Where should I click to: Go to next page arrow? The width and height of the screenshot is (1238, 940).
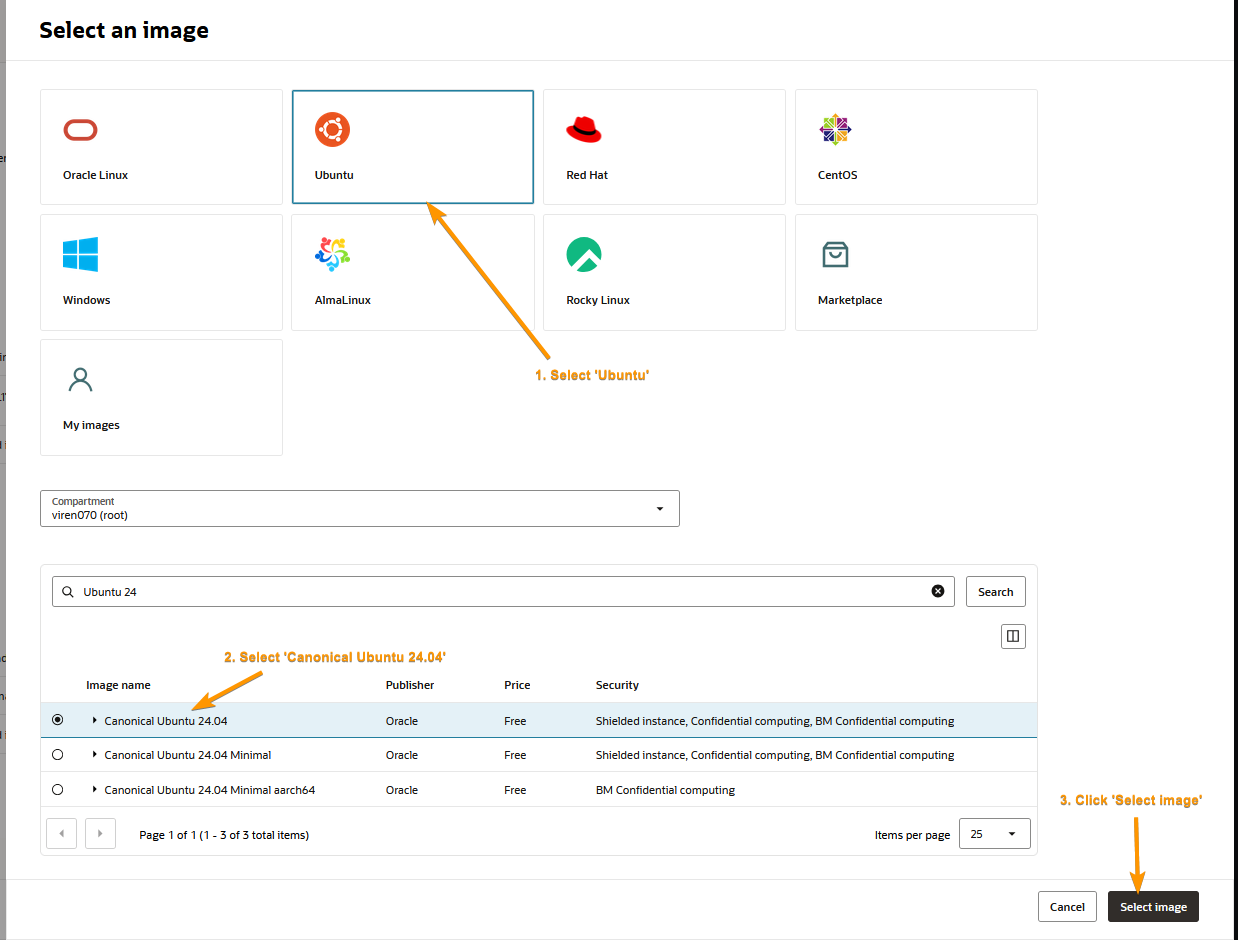point(100,833)
